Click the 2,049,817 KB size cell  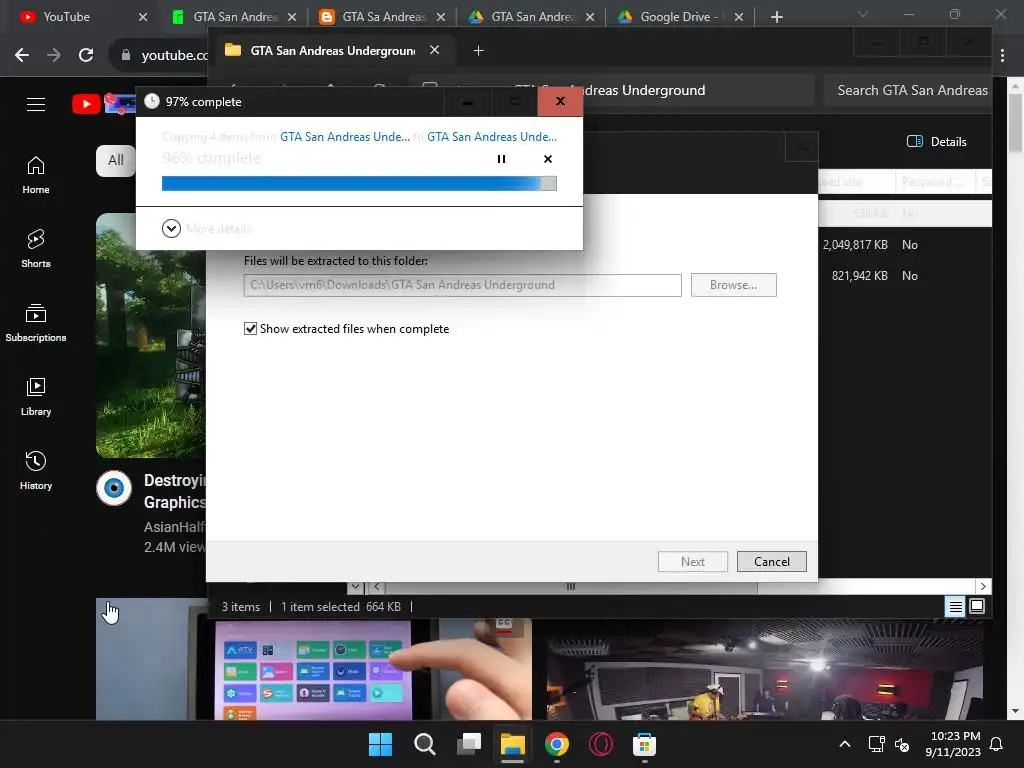tap(855, 245)
